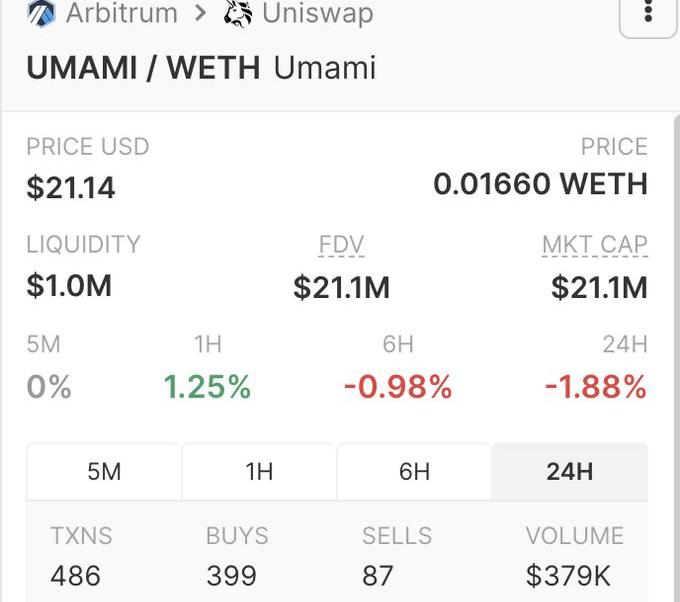Click the $1.0M liquidity value
The height and width of the screenshot is (602, 680).
click(69, 286)
